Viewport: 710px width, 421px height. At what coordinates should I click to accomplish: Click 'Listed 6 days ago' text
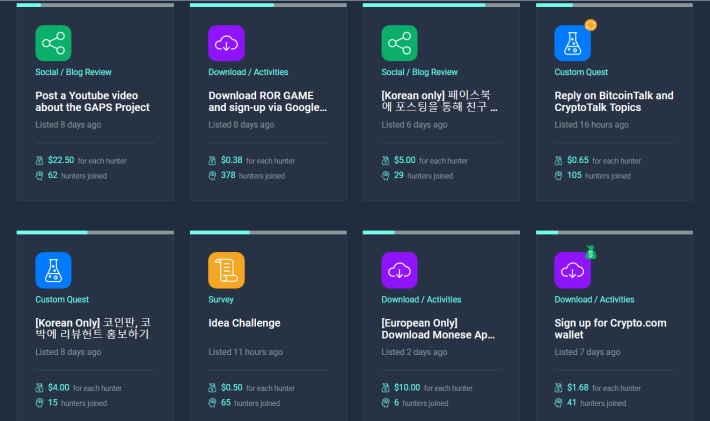[414, 124]
